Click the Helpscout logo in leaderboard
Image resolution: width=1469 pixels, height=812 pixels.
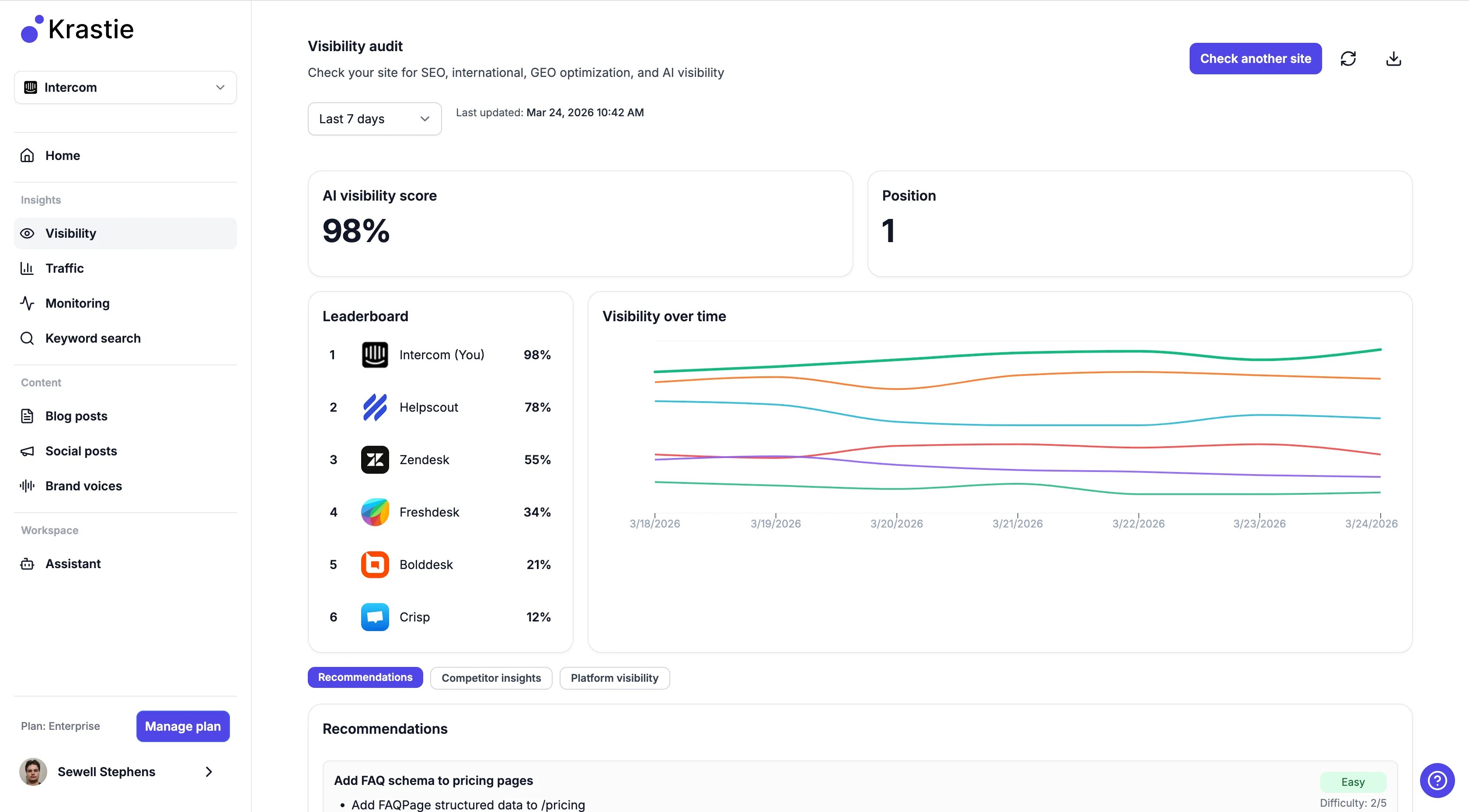[375, 407]
